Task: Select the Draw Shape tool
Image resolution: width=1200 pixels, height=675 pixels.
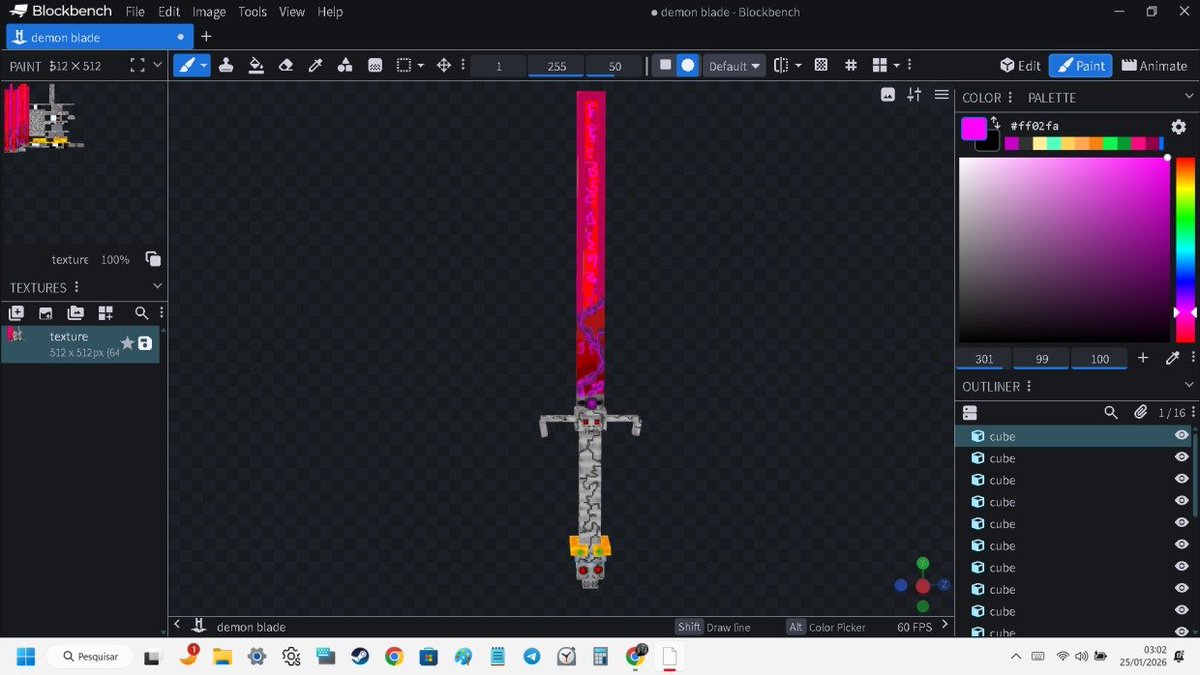Action: pos(345,65)
